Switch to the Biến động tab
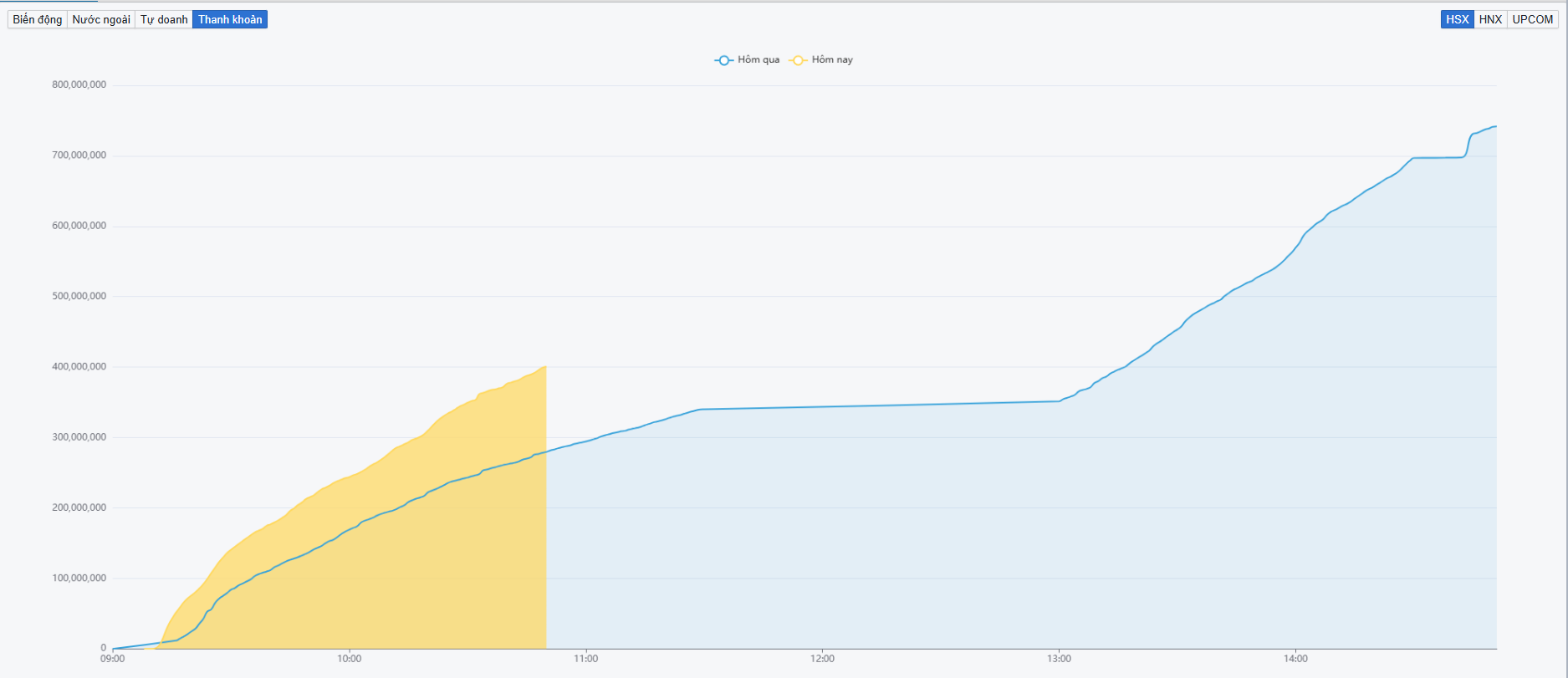 point(38,19)
